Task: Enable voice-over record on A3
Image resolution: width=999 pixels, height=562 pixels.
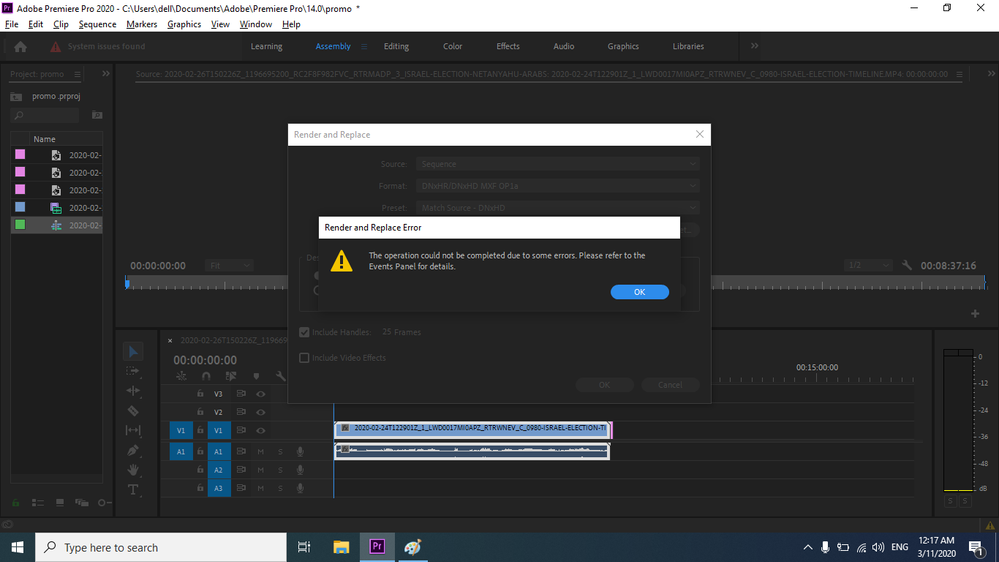Action: tap(299, 488)
